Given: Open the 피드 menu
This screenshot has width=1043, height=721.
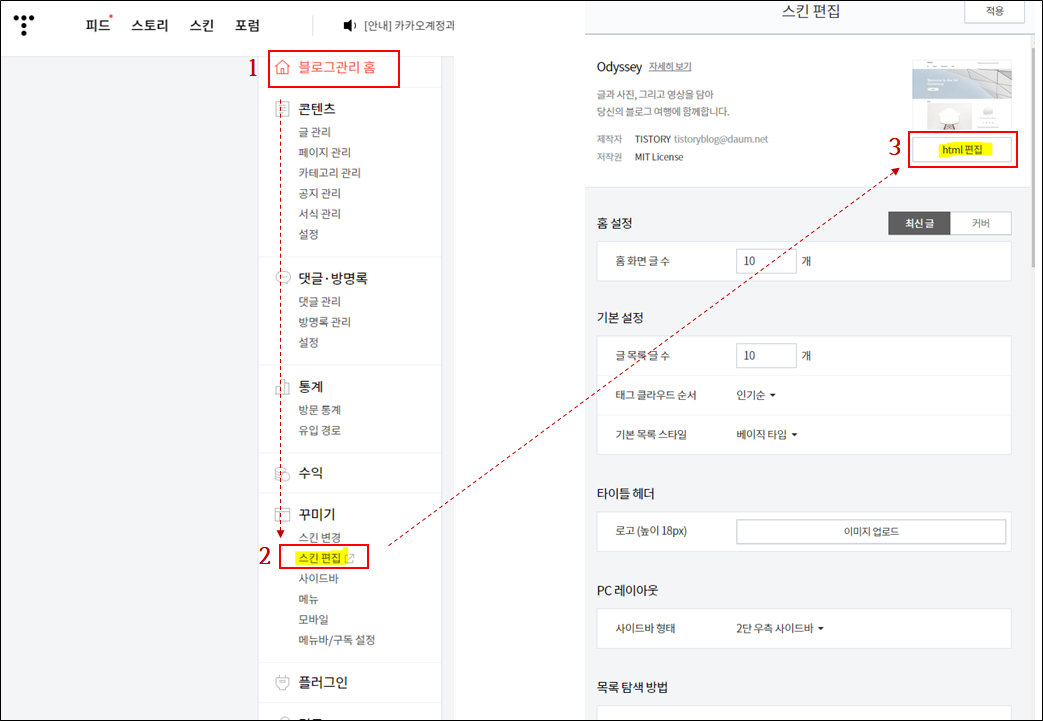Looking at the screenshot, I should (x=98, y=25).
